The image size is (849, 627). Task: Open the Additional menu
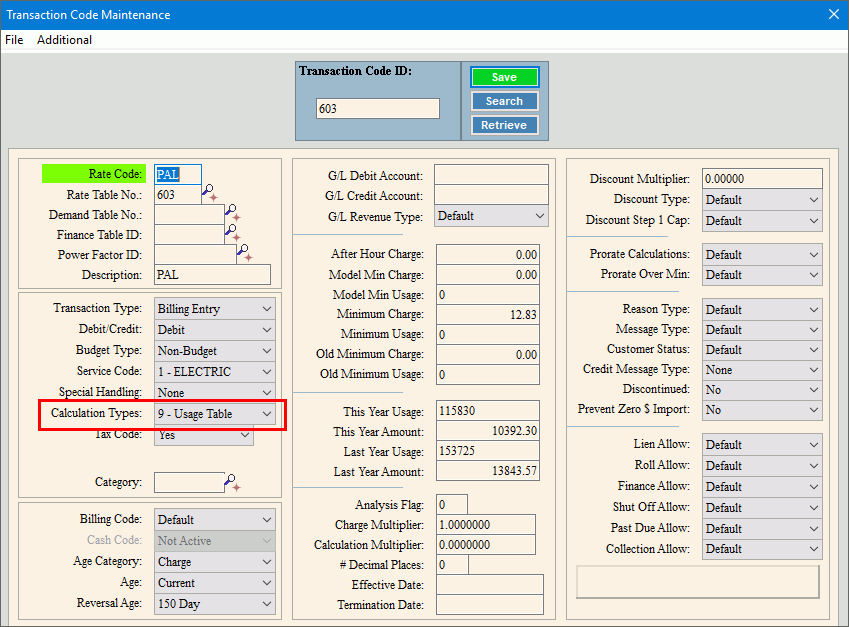click(64, 40)
